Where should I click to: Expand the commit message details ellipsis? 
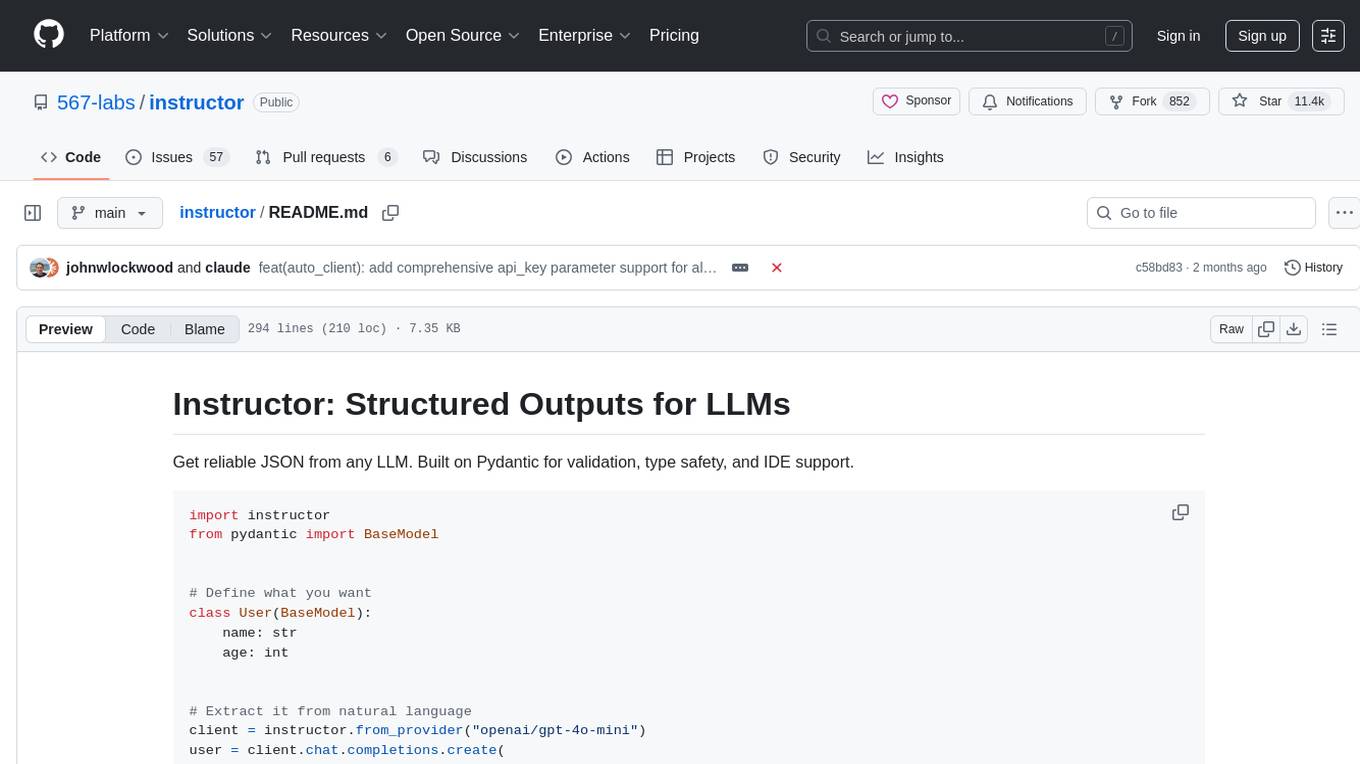click(x=740, y=268)
